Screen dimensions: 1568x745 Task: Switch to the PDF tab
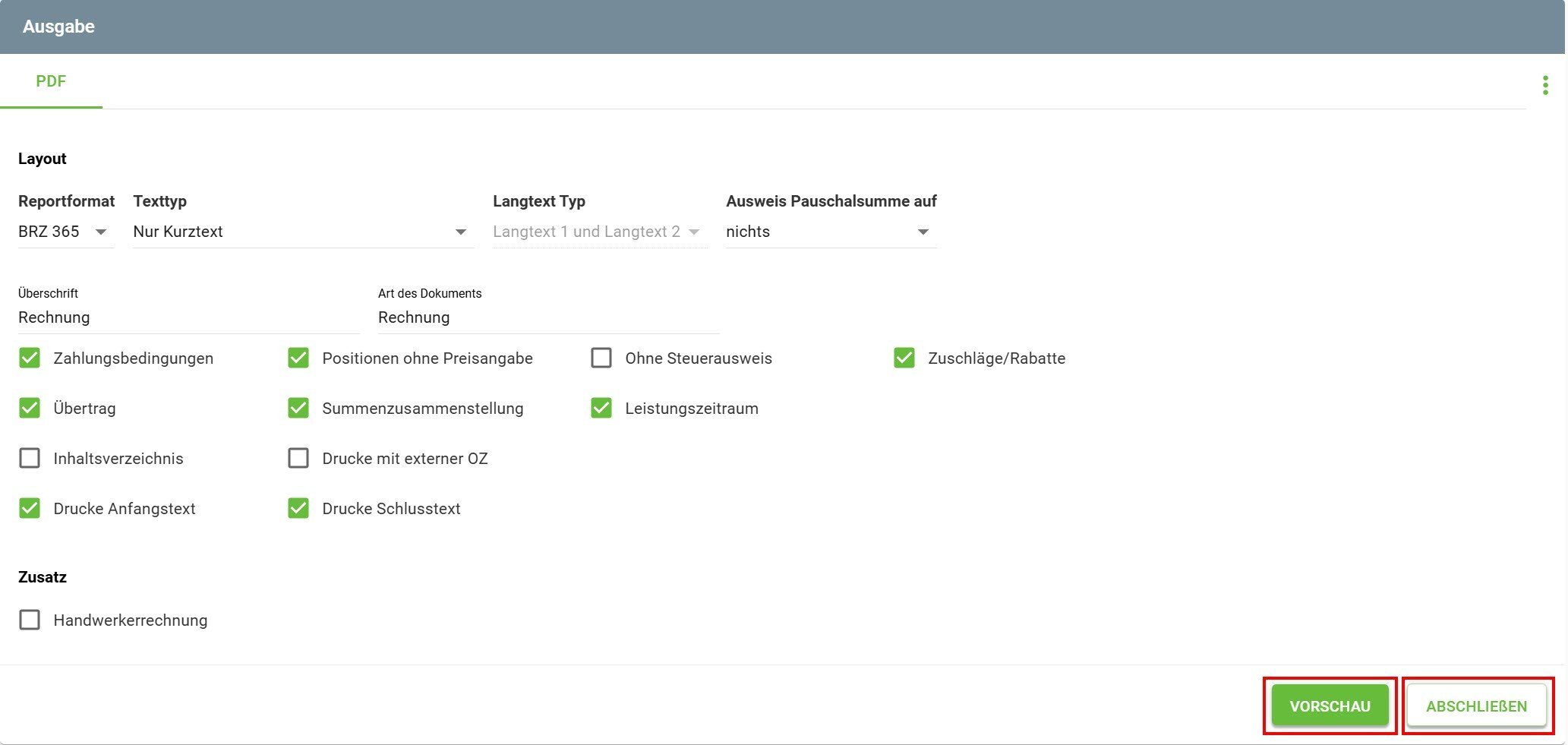click(51, 81)
